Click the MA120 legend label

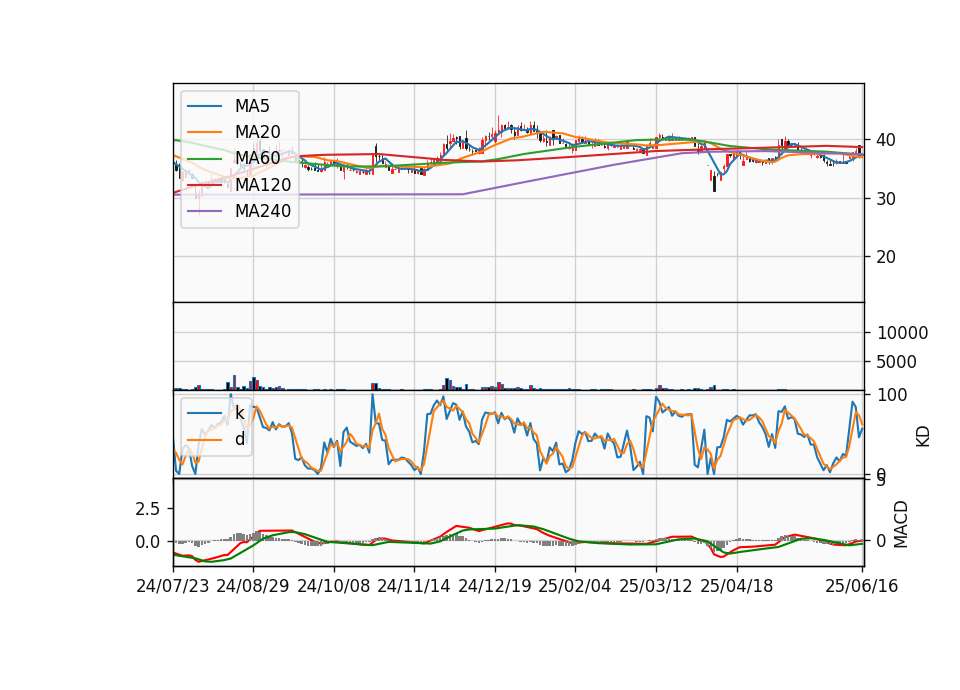pyautogui.click(x=263, y=184)
